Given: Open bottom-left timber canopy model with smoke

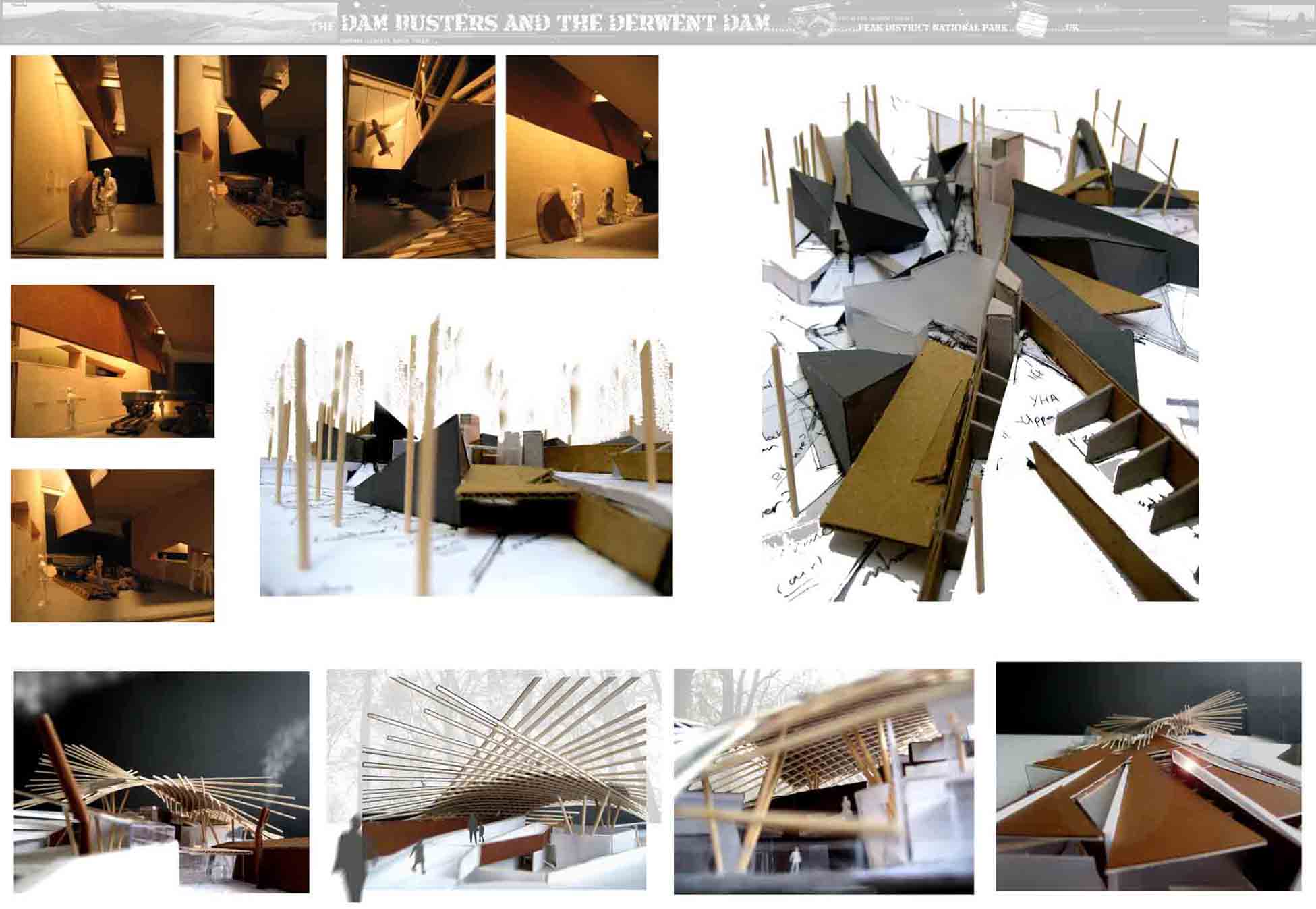Looking at the screenshot, I should click(161, 781).
